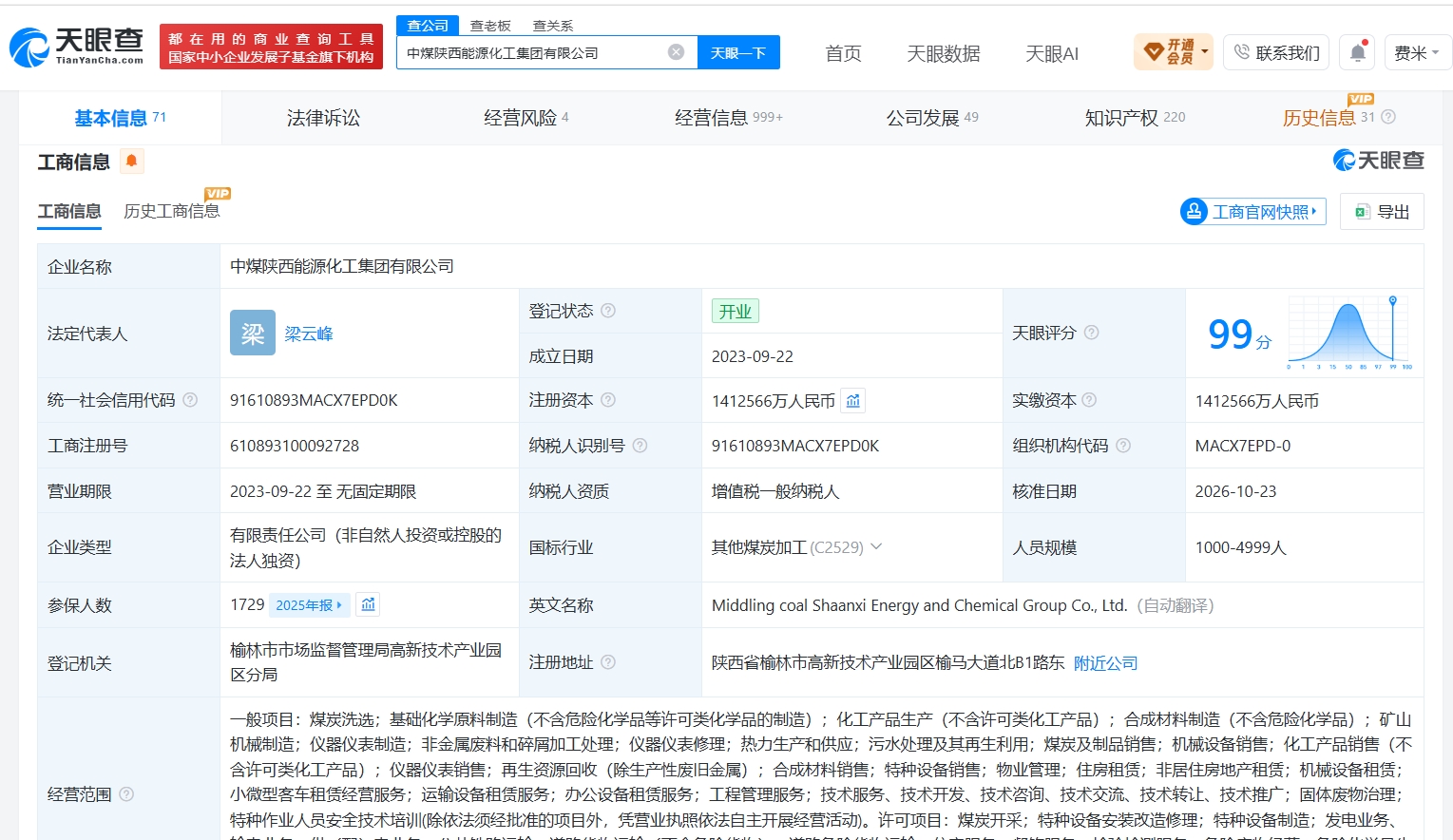Click the 天眼一下 search button

click(738, 52)
